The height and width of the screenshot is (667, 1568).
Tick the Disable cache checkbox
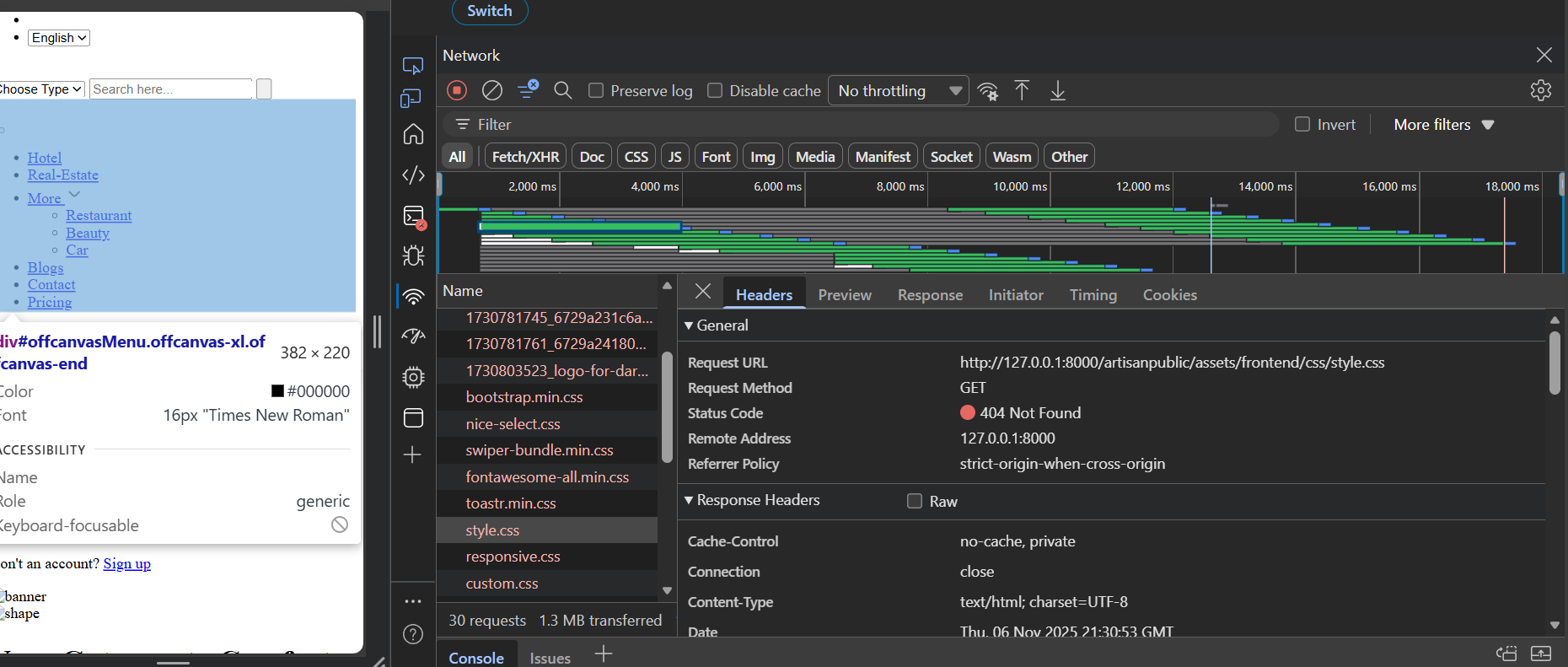pos(715,90)
